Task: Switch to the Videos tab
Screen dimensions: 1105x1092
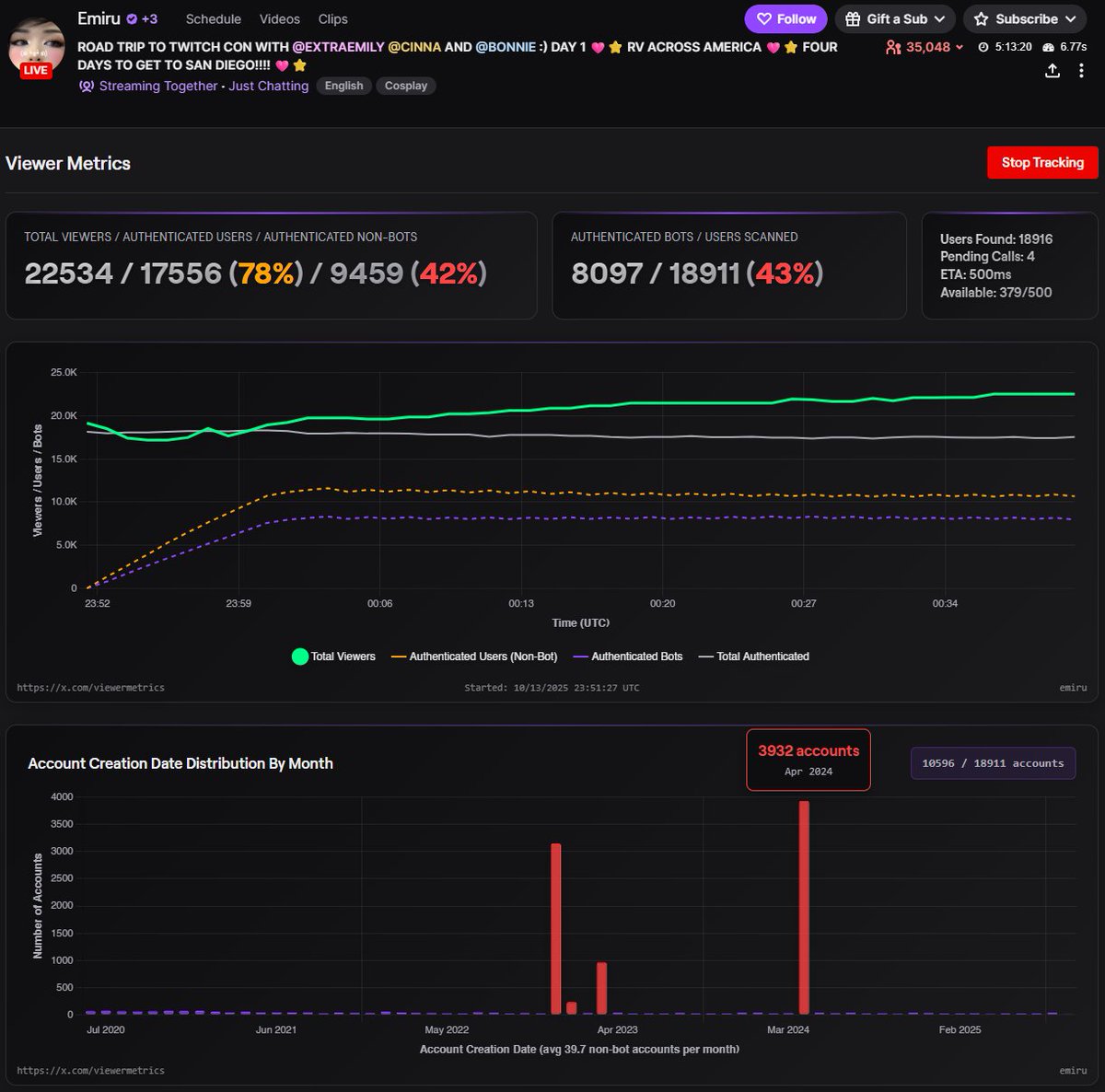Action: tap(279, 18)
